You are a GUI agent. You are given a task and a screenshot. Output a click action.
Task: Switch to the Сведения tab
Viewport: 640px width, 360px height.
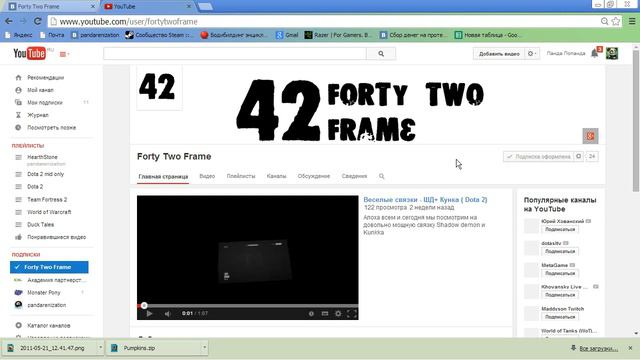354,176
